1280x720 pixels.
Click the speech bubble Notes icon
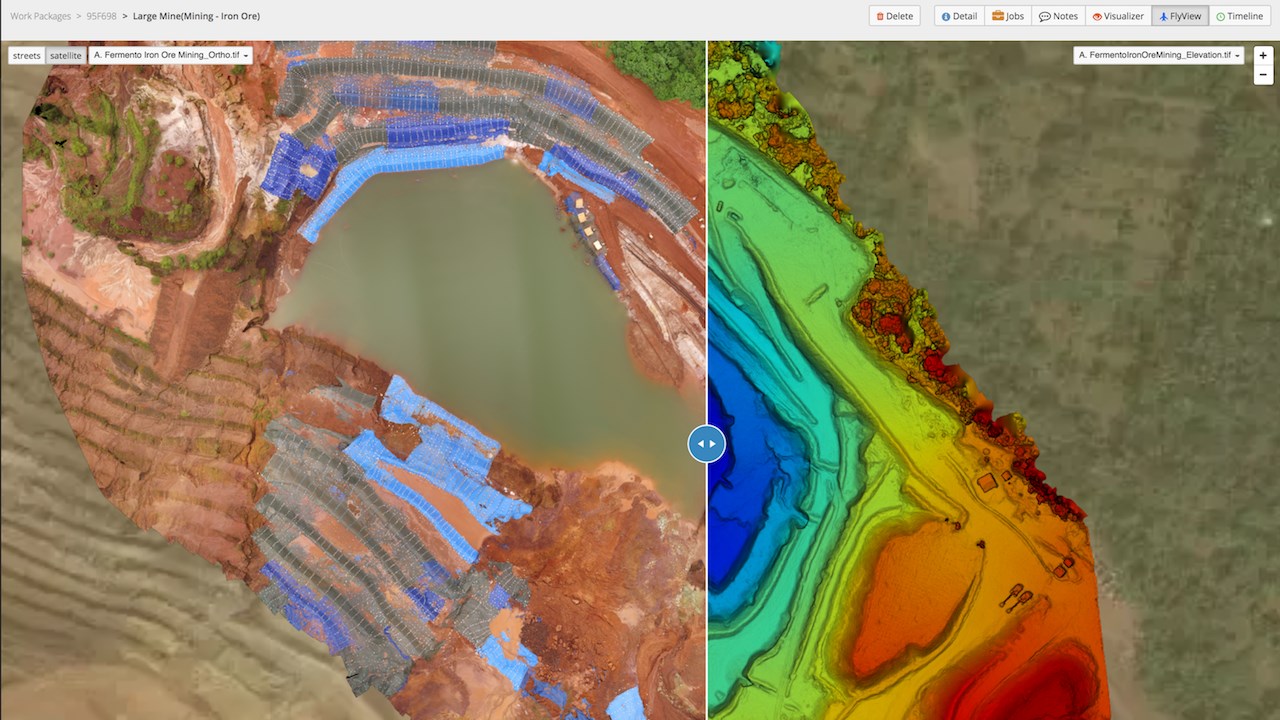click(1044, 16)
